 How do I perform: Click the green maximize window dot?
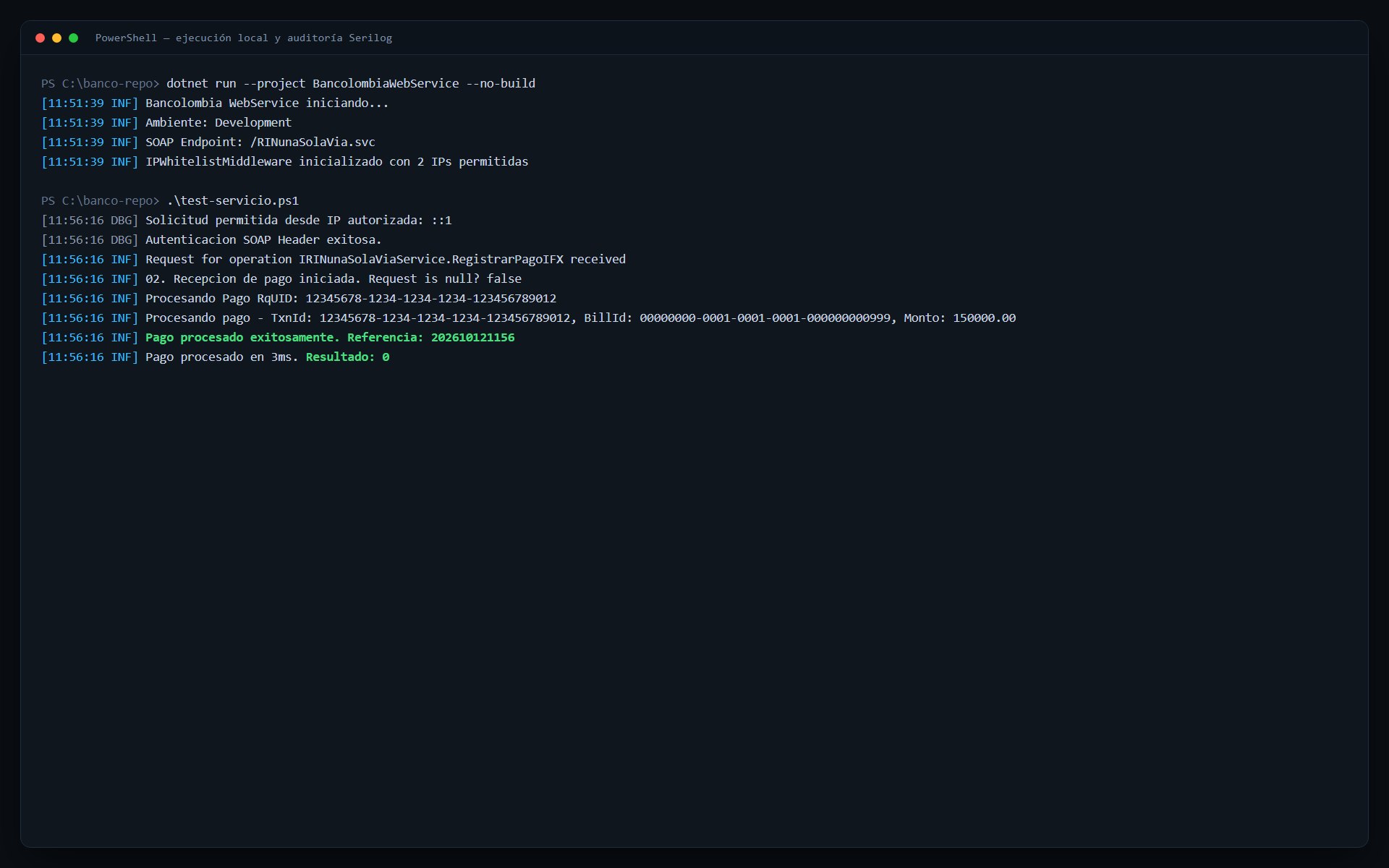point(74,38)
